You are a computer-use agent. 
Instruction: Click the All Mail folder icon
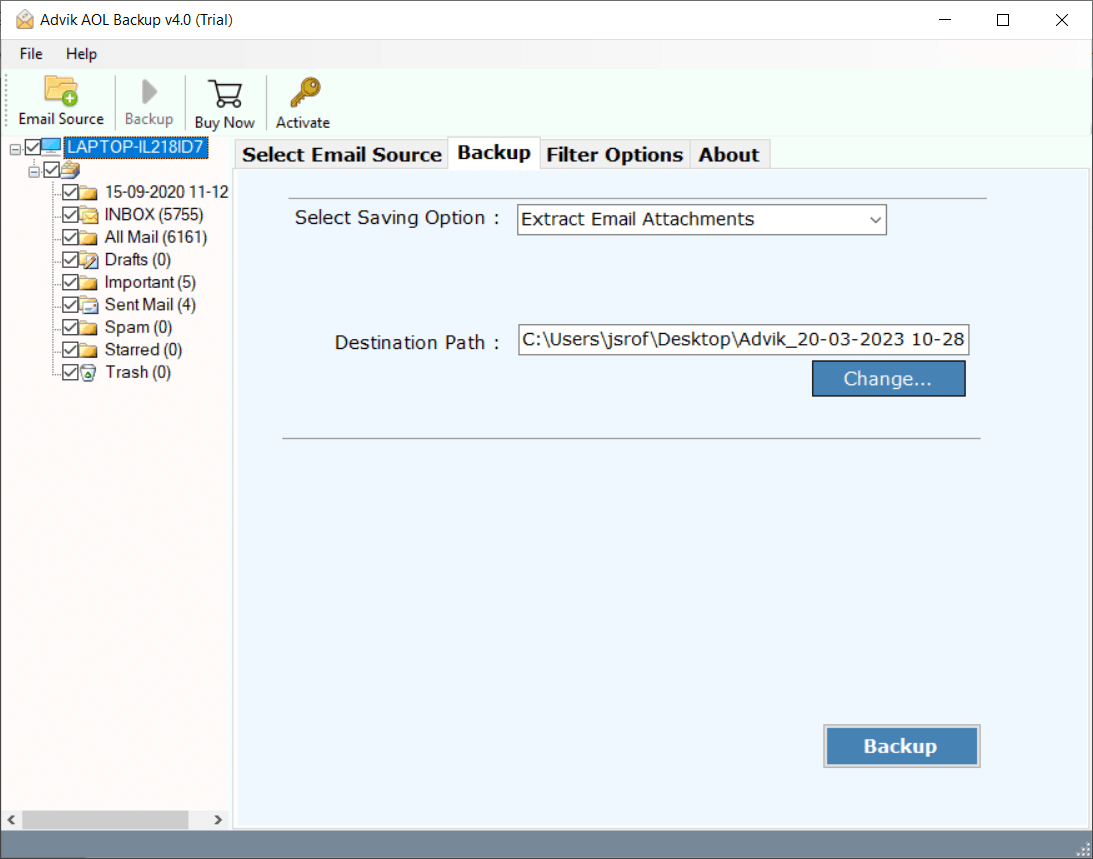[x=89, y=238]
